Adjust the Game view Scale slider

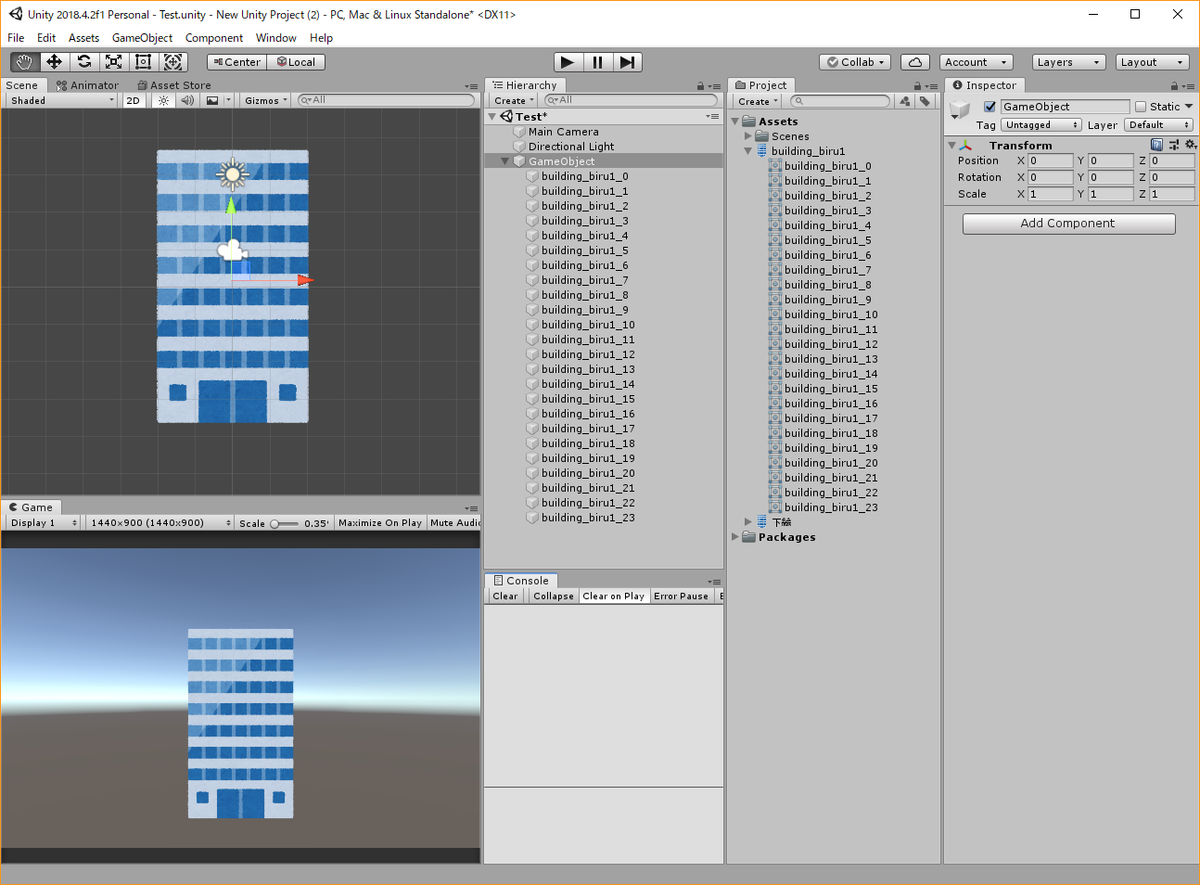point(285,523)
